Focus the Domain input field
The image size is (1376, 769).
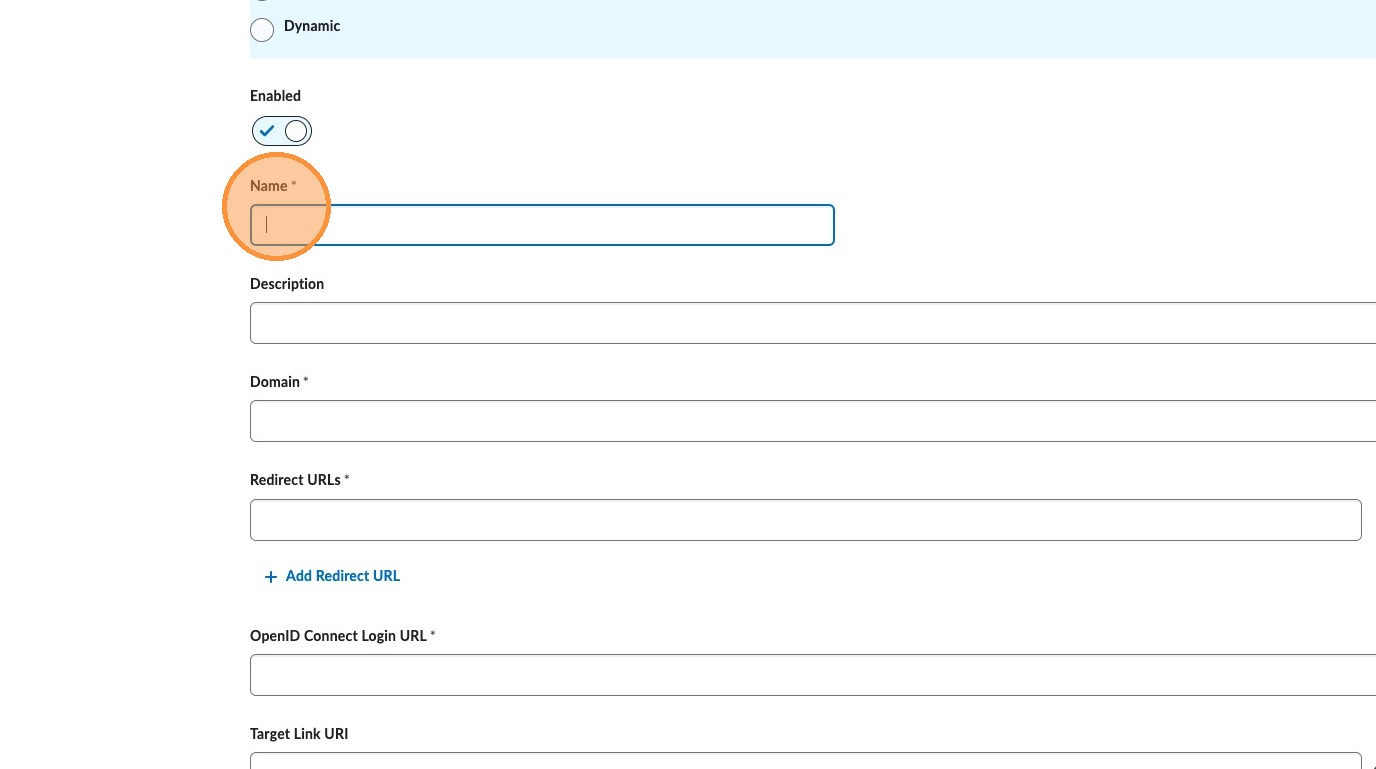click(x=810, y=421)
